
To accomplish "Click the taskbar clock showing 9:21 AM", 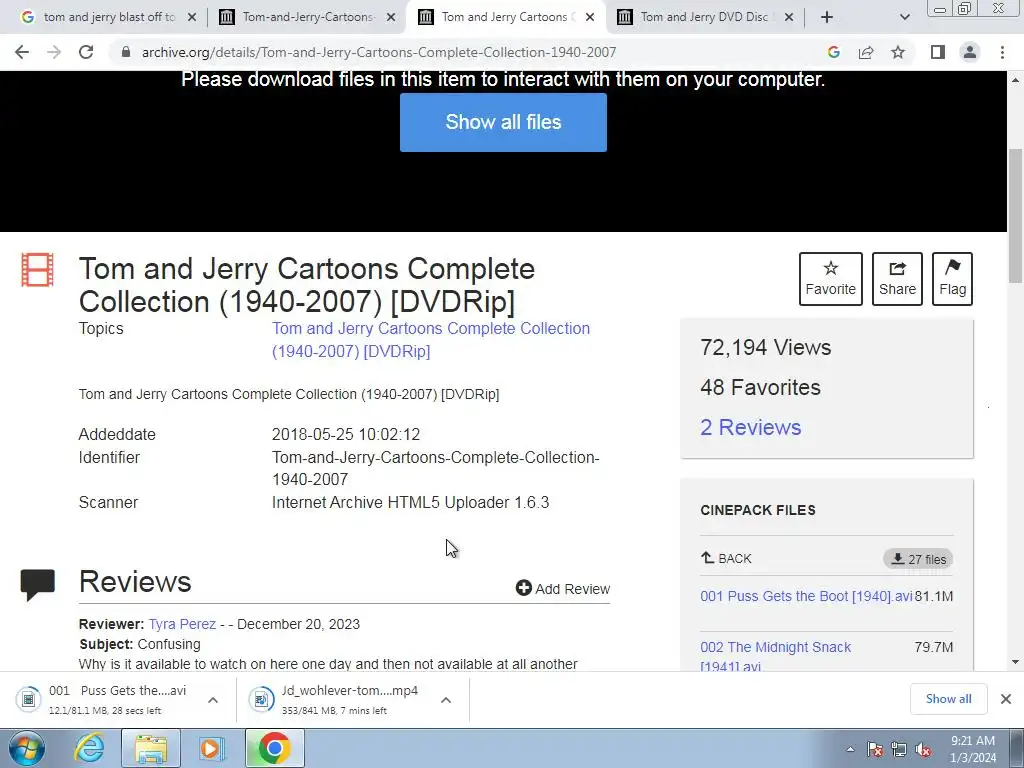I will [x=973, y=749].
